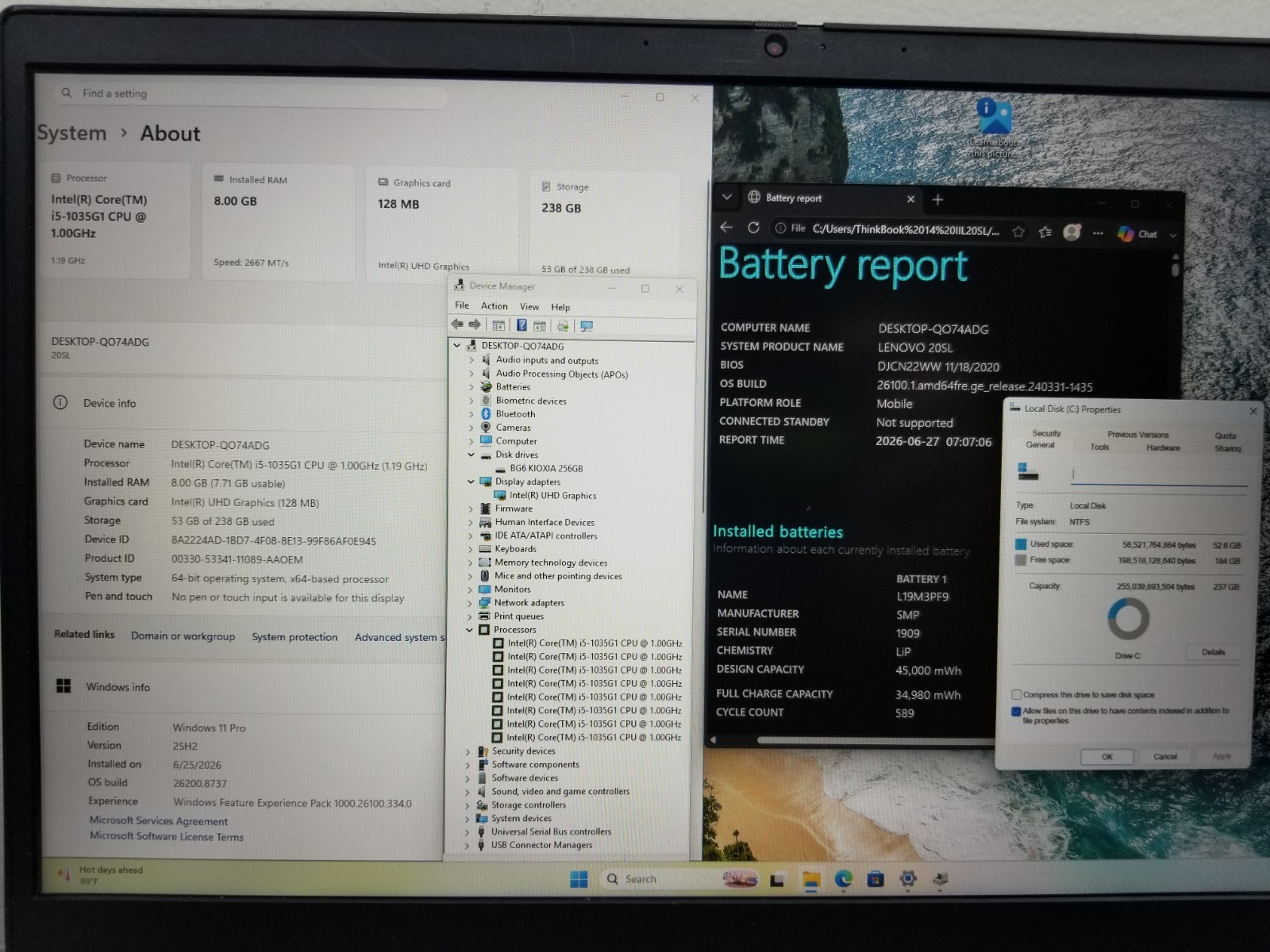Collapse the DESKTOP-QO74ADG root node

[457, 346]
